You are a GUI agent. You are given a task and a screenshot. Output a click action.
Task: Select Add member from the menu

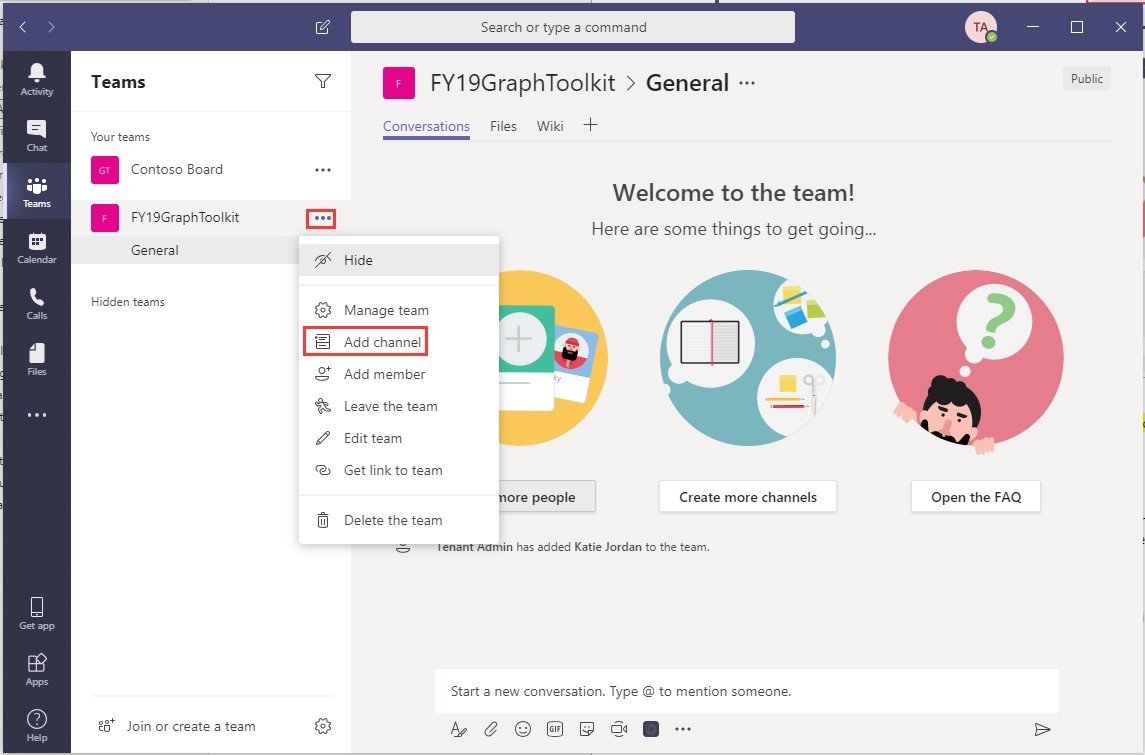click(399, 374)
